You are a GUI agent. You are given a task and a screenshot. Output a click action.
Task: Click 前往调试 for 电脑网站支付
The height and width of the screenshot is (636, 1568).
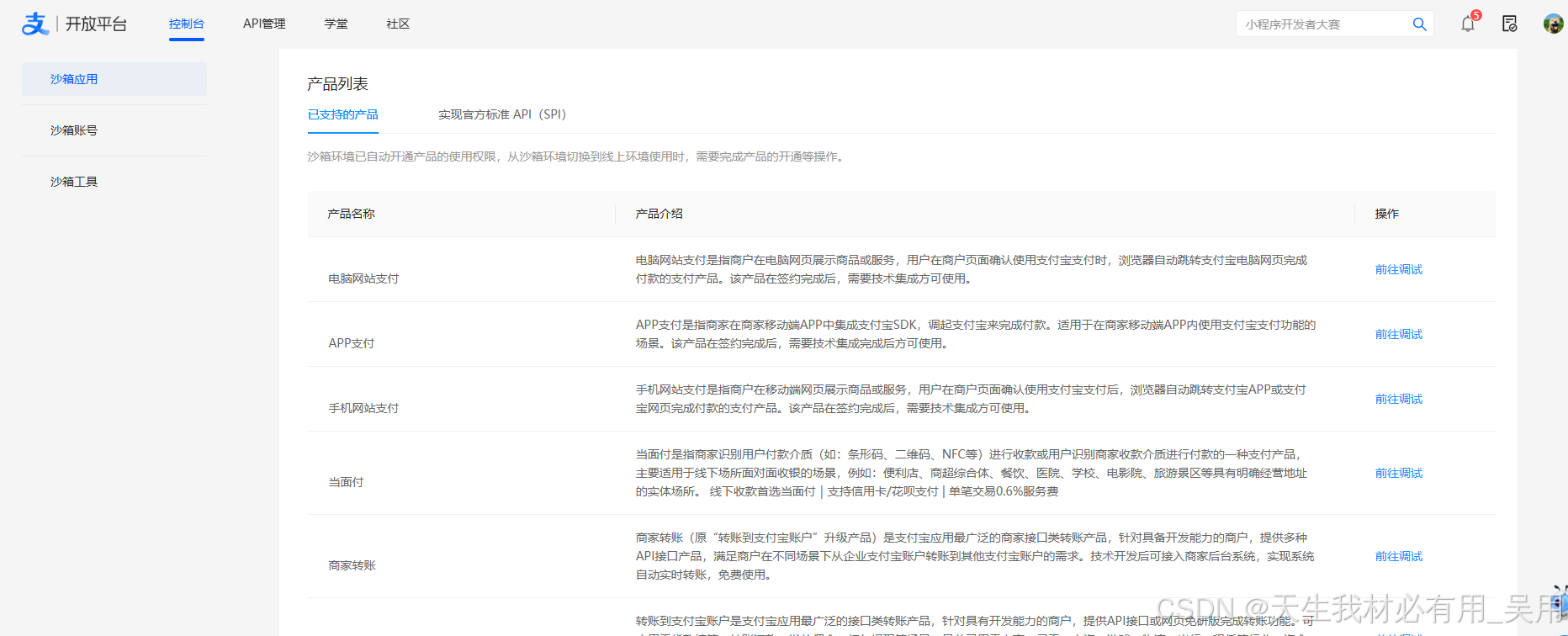pyautogui.click(x=1398, y=269)
